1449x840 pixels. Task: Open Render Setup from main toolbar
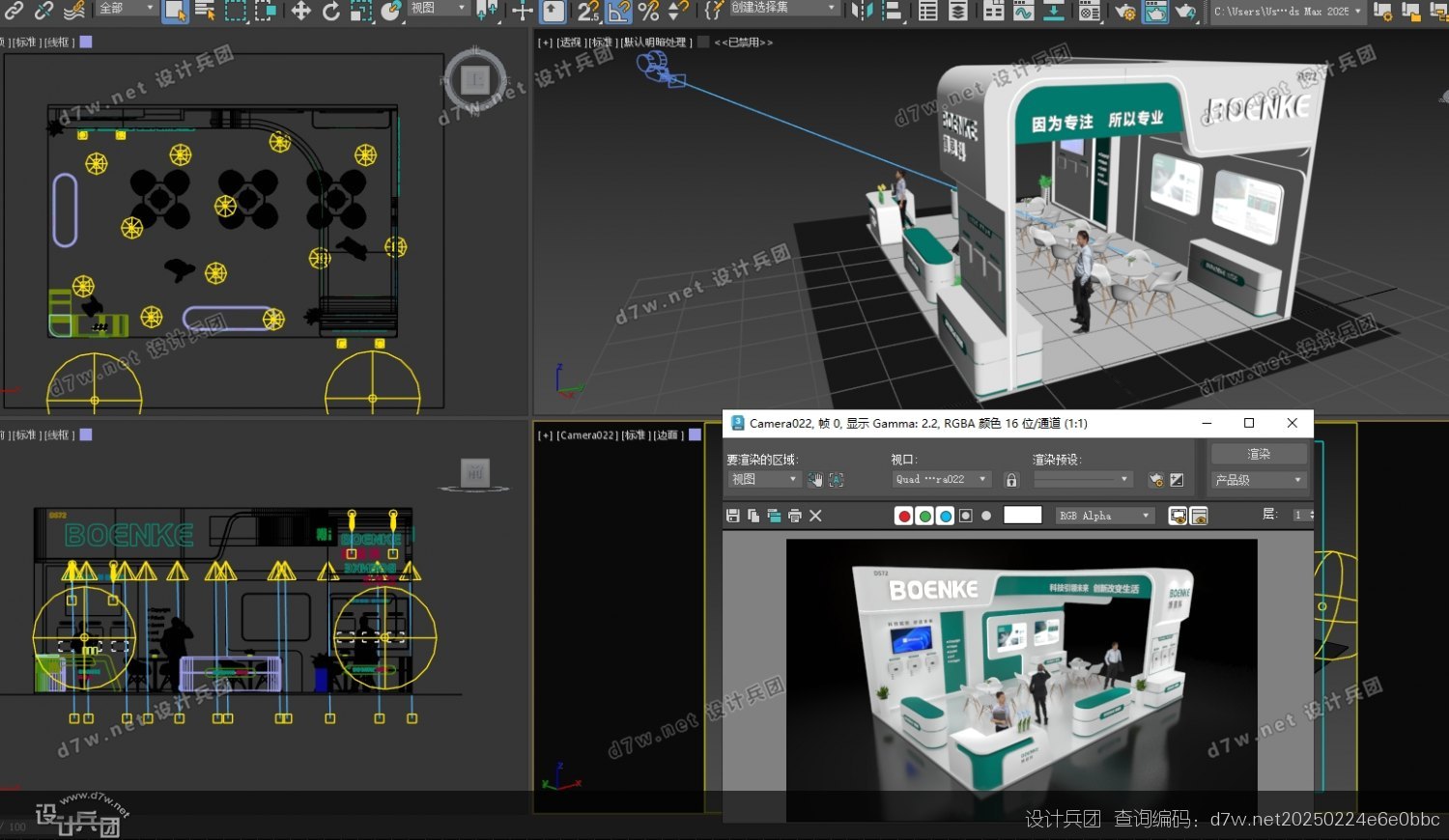1125,11
